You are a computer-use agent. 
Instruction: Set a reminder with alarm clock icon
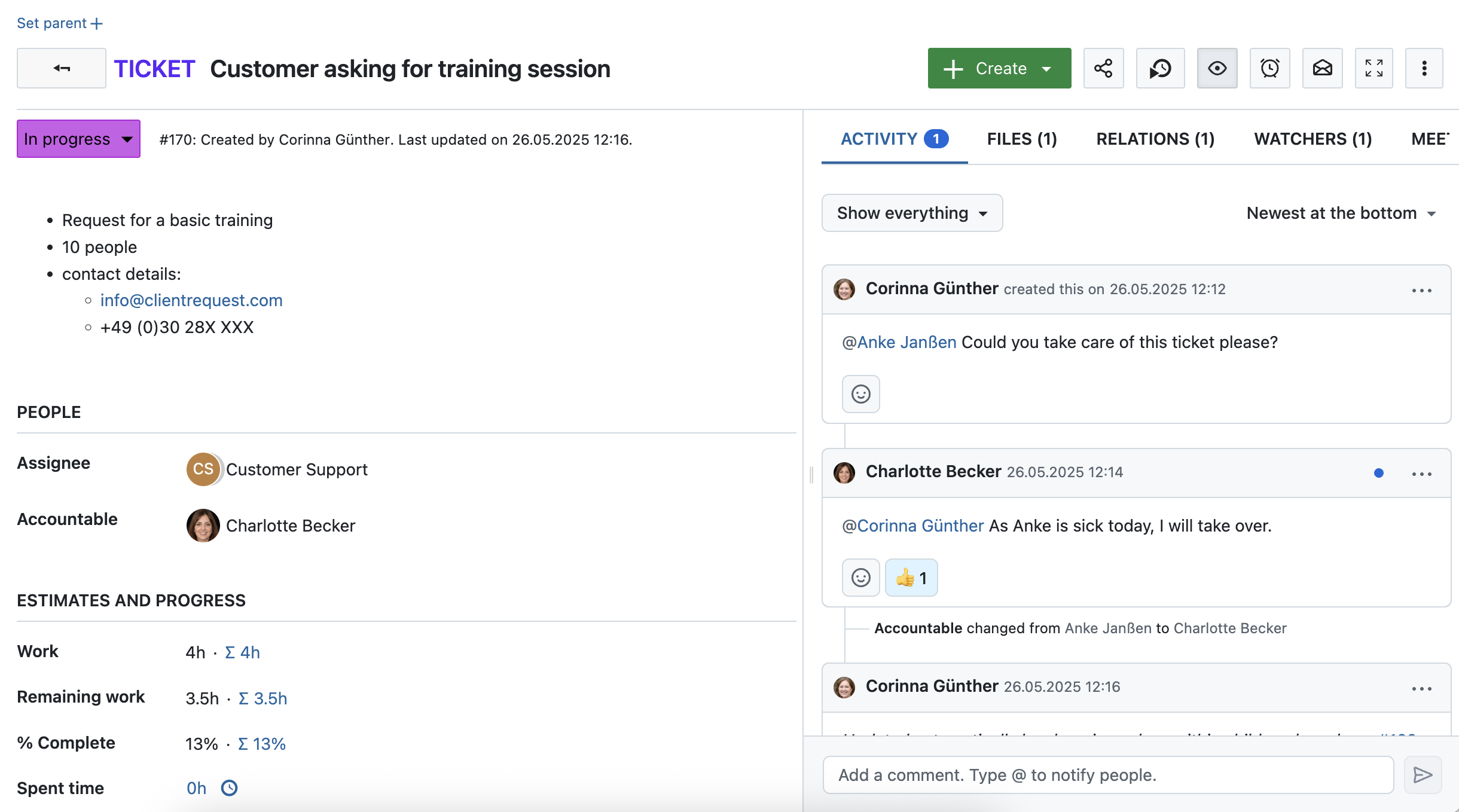pos(1269,69)
